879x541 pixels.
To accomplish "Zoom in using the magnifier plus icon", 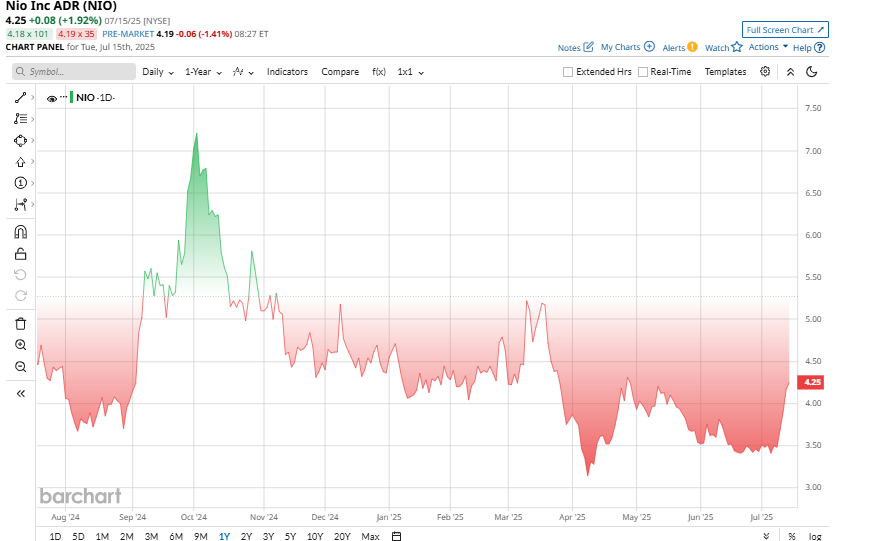I will (20, 345).
